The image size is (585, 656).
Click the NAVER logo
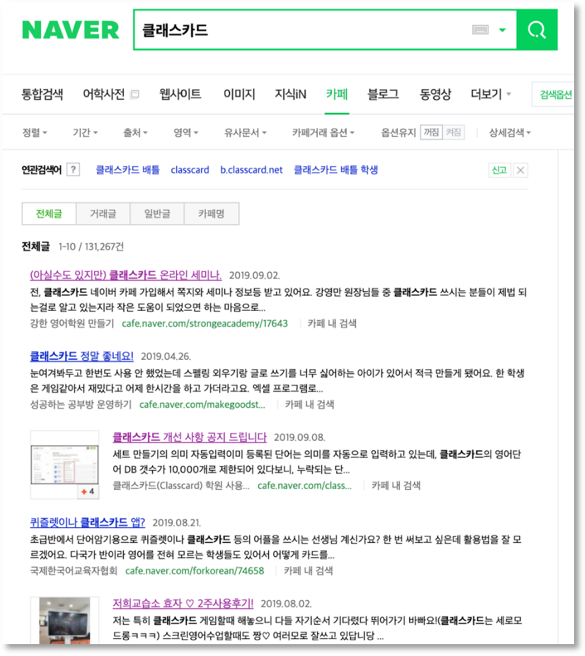[x=70, y=30]
